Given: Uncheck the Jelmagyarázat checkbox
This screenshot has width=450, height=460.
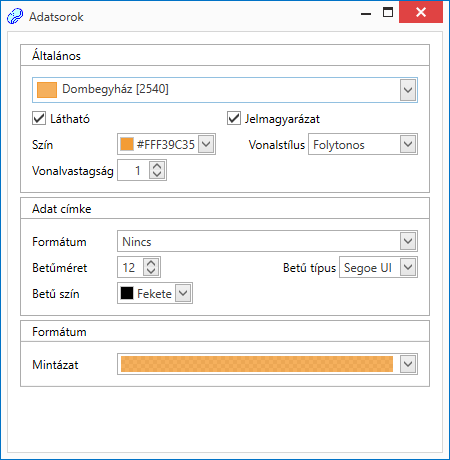Looking at the screenshot, I should (234, 118).
